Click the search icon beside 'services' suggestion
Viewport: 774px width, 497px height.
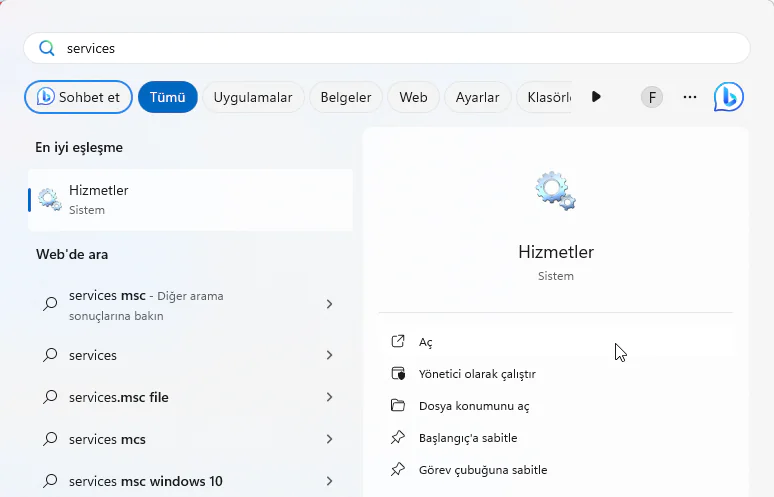click(x=50, y=355)
